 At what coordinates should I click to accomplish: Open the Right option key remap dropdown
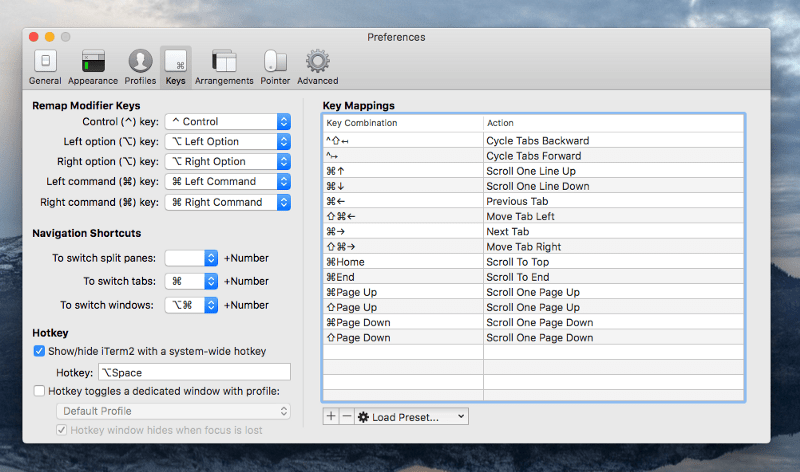(x=228, y=161)
